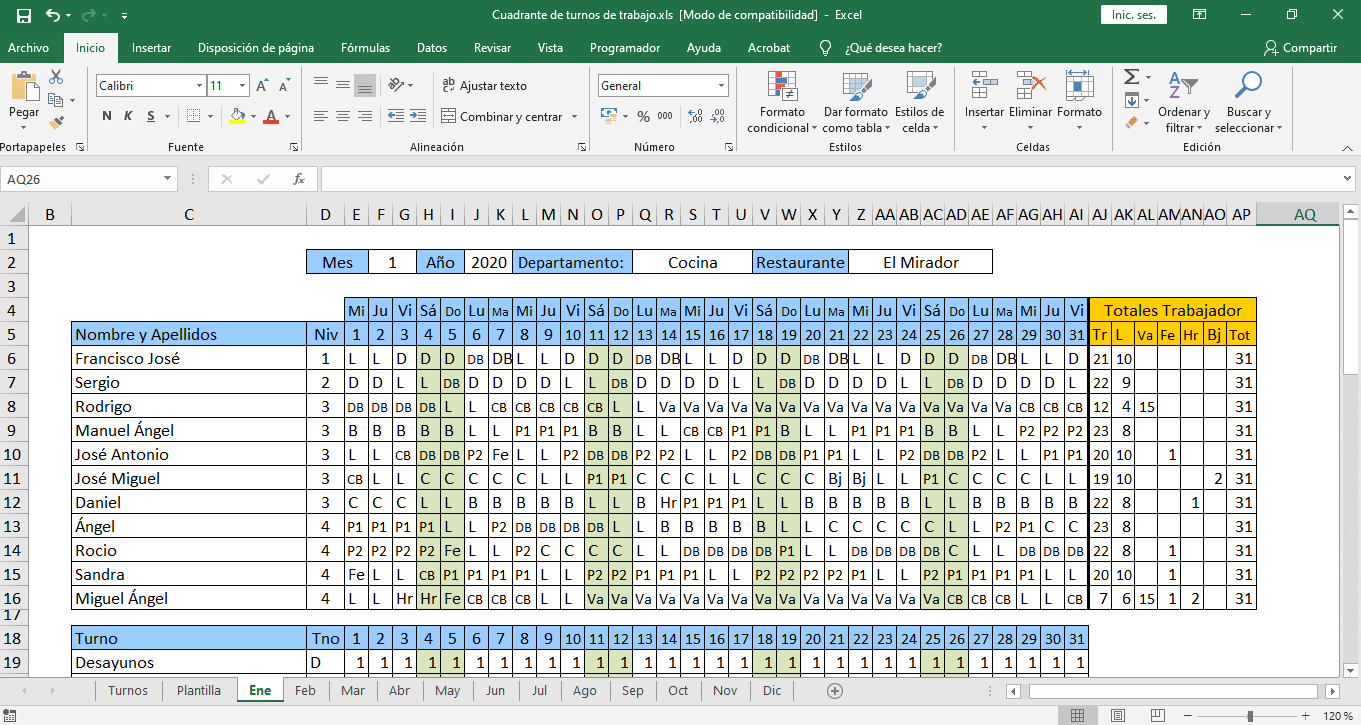Expand the Calibri font name dropdown

[x=199, y=86]
